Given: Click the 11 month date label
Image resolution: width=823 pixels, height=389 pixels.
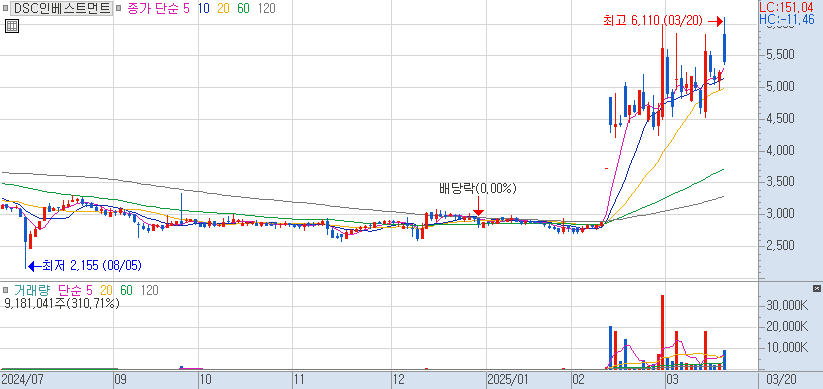Looking at the screenshot, I should pyautogui.click(x=299, y=379).
